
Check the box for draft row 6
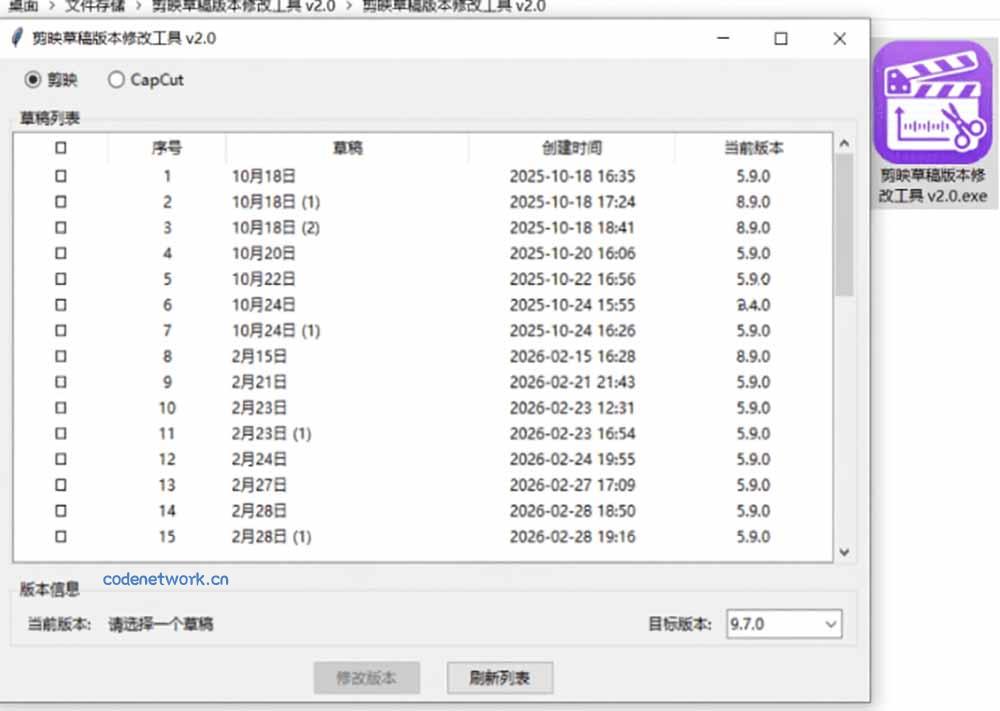61,305
